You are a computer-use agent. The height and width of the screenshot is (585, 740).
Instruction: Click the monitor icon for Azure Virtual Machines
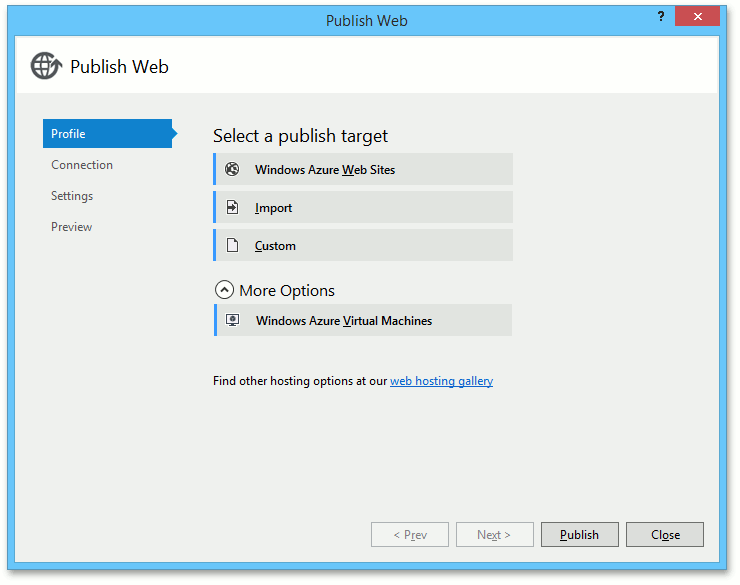[x=233, y=321]
